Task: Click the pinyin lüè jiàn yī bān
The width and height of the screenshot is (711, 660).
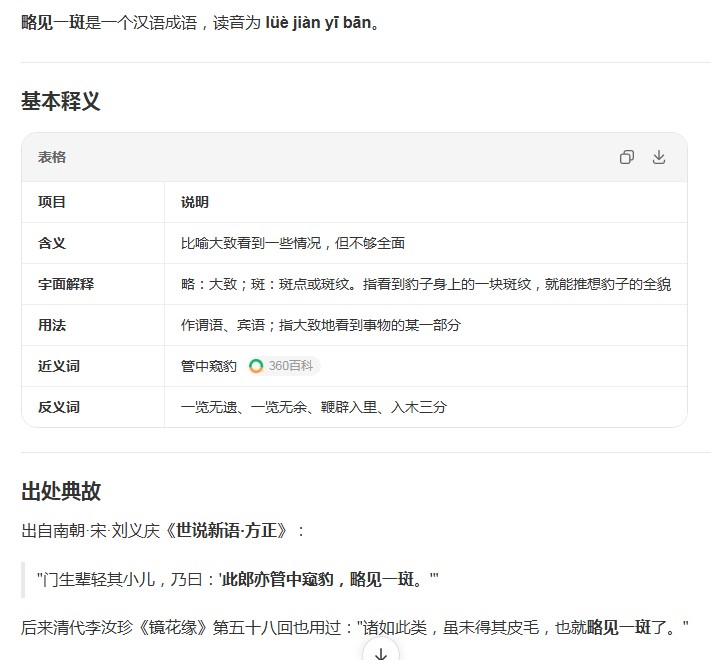Action: tap(318, 23)
